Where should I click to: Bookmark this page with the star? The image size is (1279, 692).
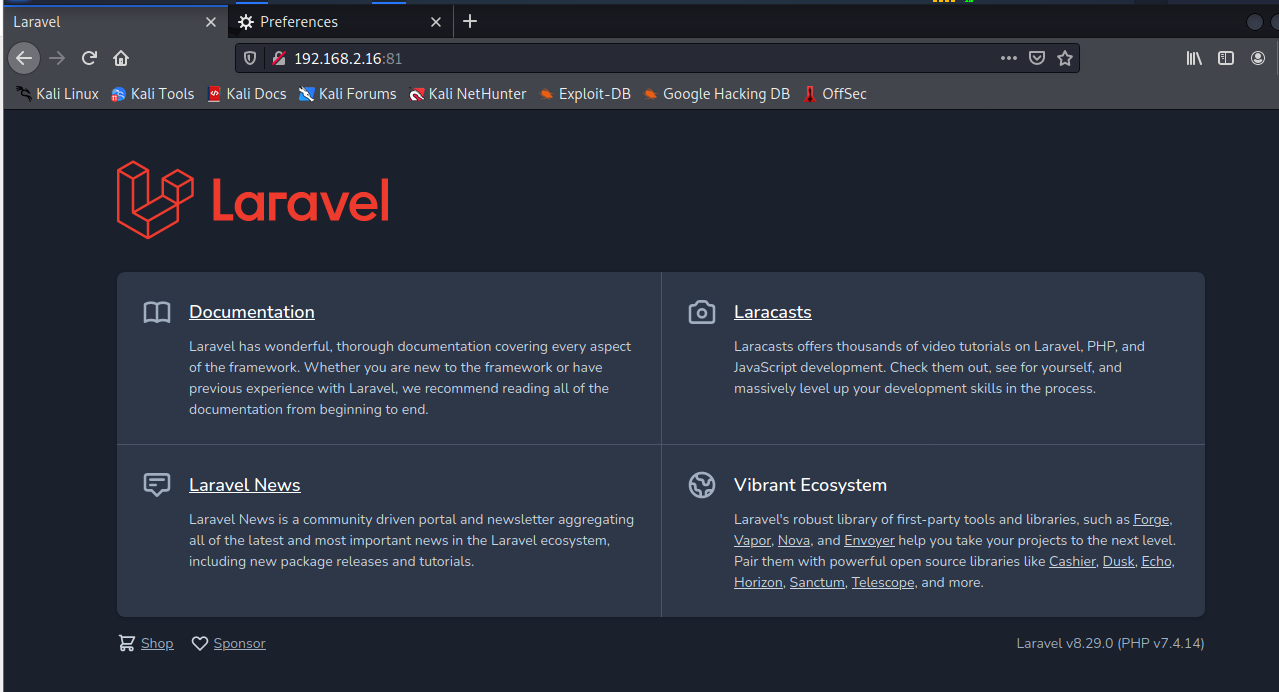pyautogui.click(x=1065, y=58)
